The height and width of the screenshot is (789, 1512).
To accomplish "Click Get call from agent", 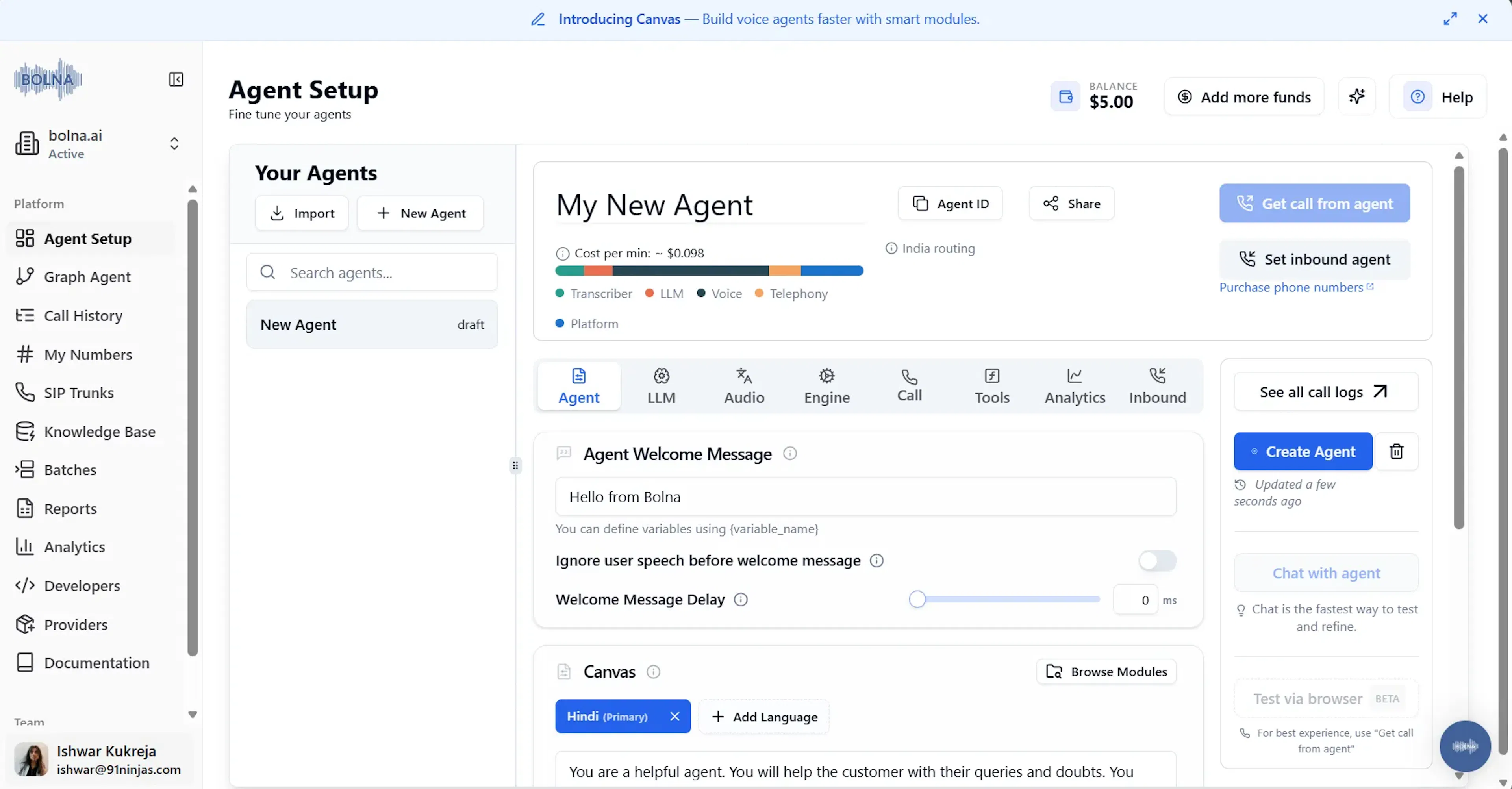I will point(1314,203).
